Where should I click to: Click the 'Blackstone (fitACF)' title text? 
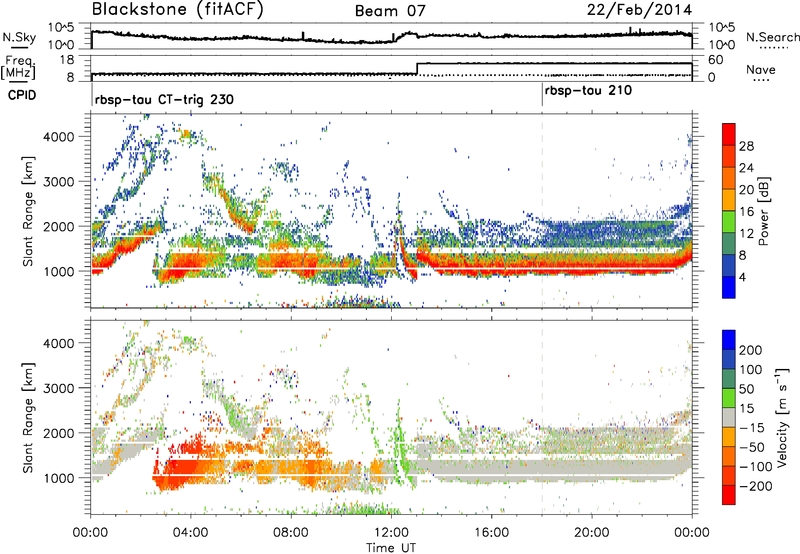point(178,9)
